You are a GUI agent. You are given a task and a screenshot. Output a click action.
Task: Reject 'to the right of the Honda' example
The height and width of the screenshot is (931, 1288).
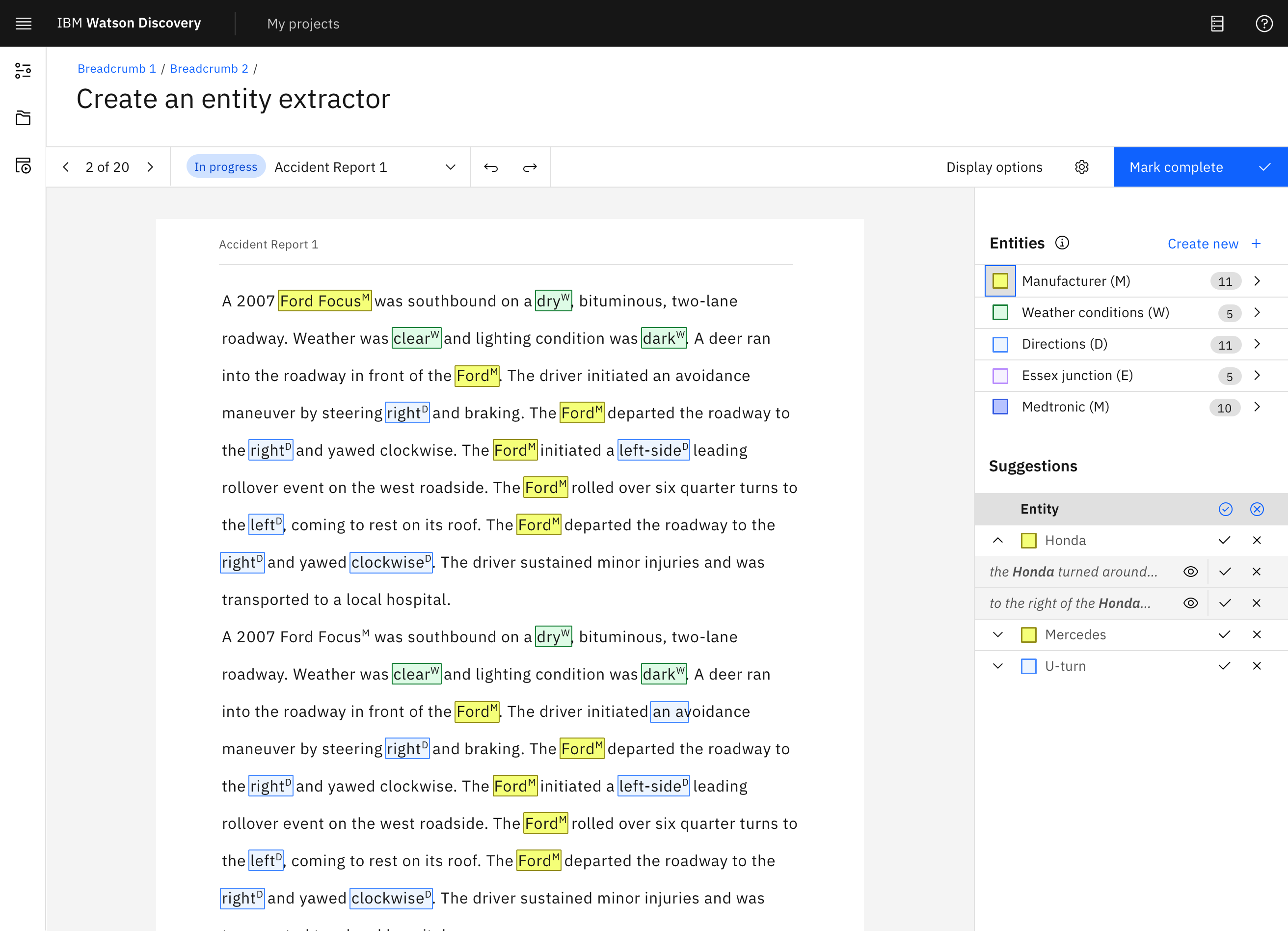point(1256,603)
